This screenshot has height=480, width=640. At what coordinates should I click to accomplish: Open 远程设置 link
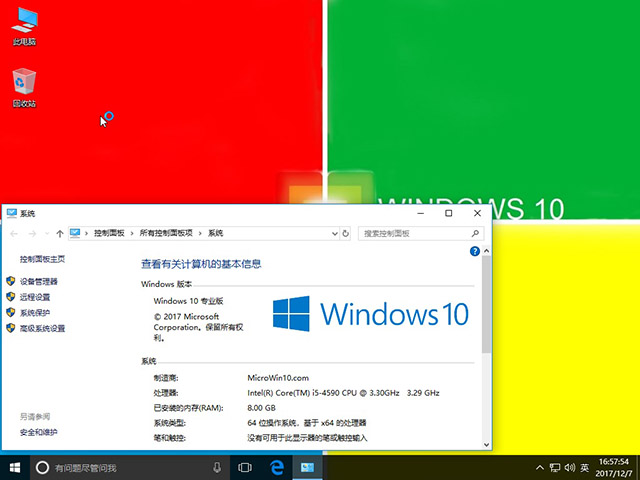[35, 297]
